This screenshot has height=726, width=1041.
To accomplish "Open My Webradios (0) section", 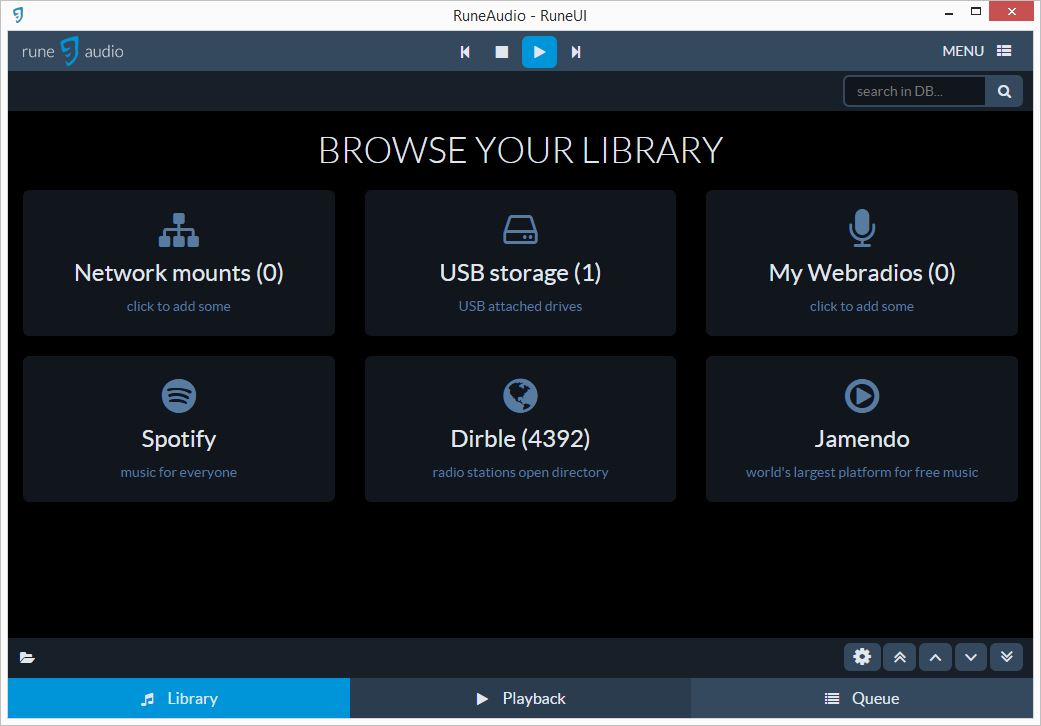I will 862,263.
